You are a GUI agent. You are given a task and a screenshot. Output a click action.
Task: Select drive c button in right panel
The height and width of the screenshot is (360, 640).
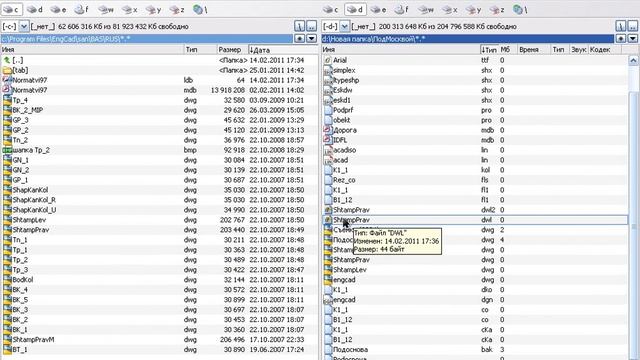point(331,9)
